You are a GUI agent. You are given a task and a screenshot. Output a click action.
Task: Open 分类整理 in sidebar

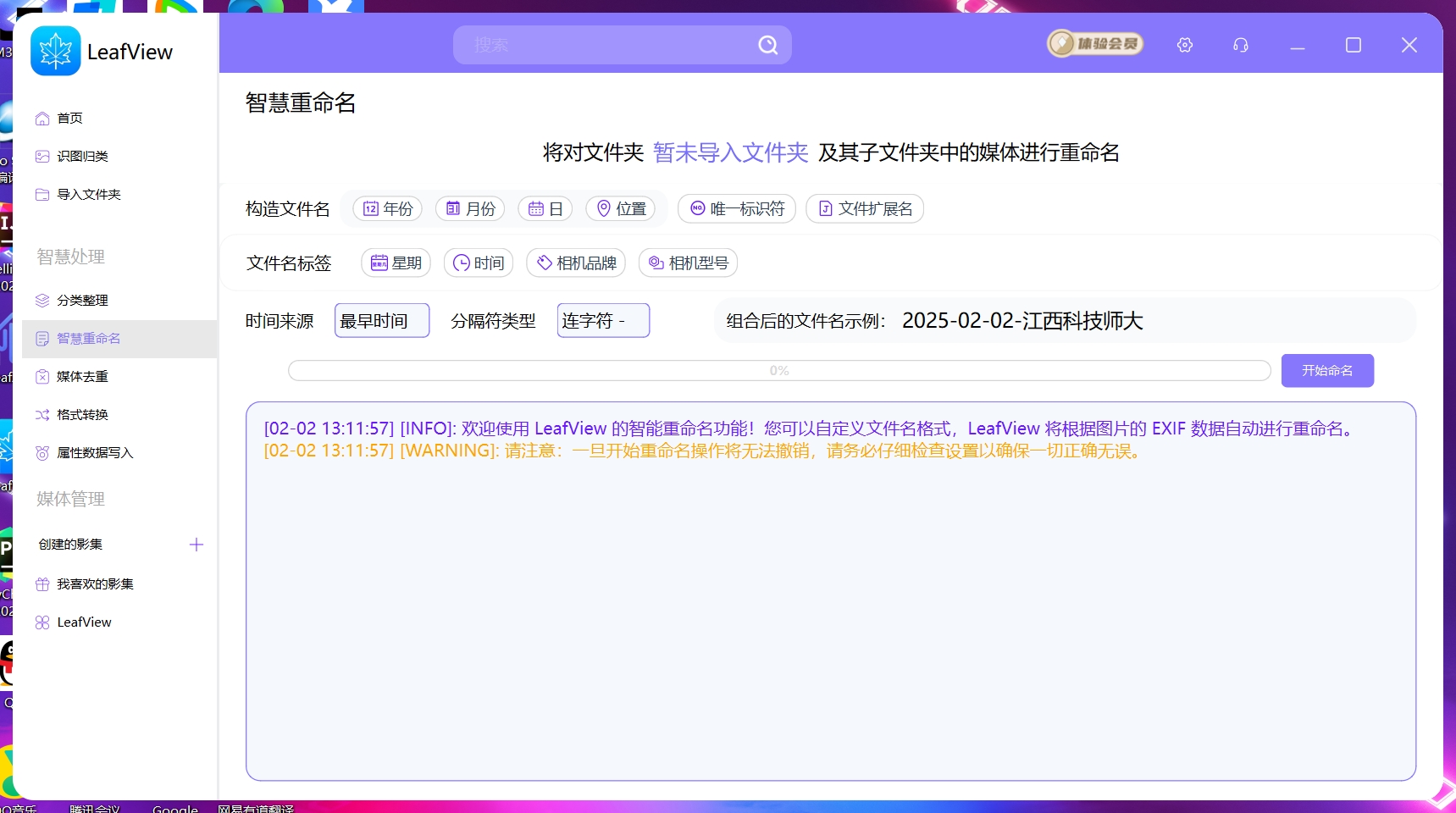click(119, 301)
